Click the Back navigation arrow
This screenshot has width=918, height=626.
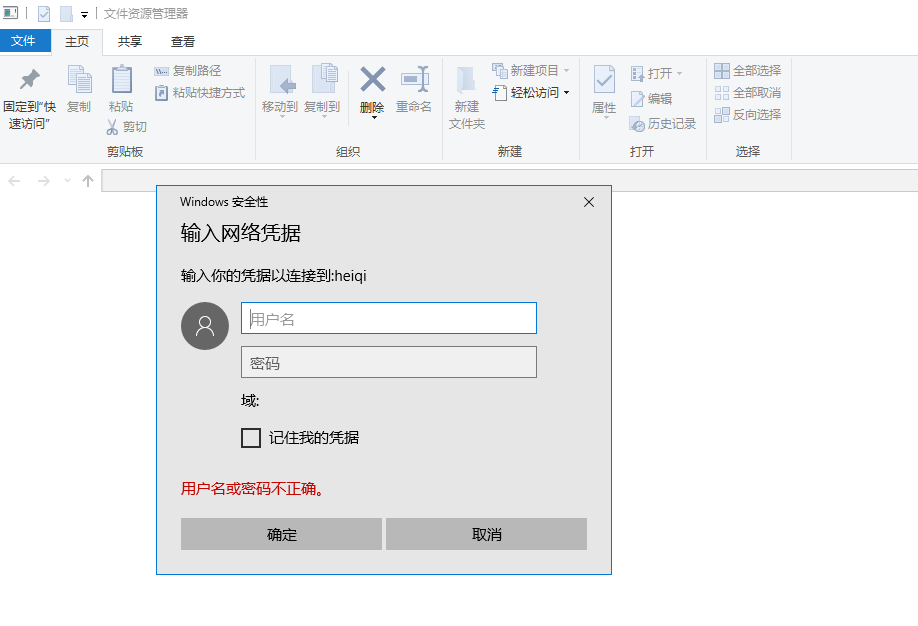(15, 181)
